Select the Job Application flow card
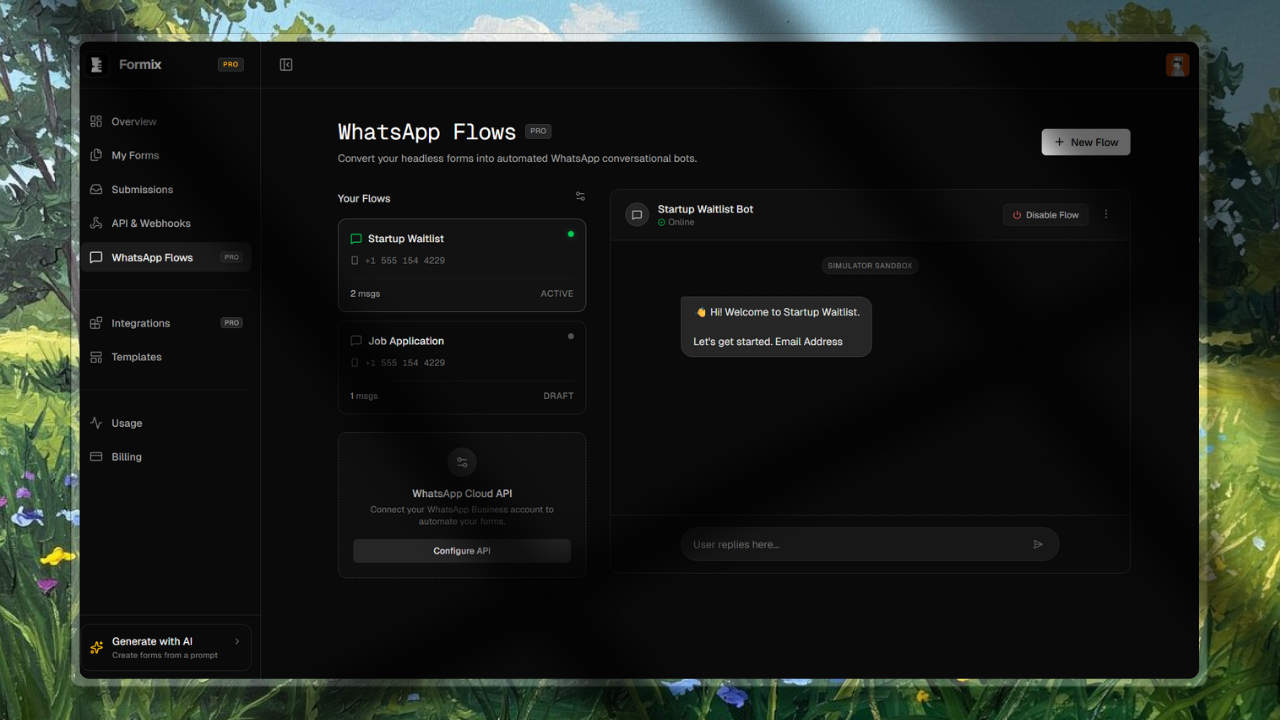Screen dimensions: 1280x720 click(462, 367)
